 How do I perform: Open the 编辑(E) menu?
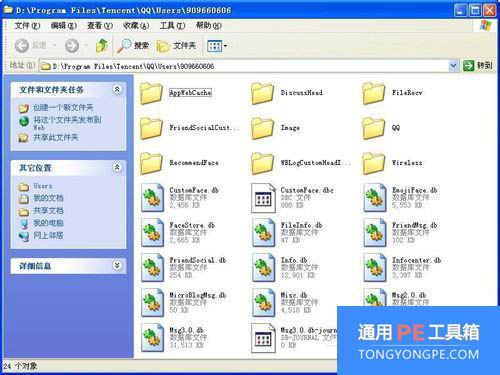click(x=63, y=26)
